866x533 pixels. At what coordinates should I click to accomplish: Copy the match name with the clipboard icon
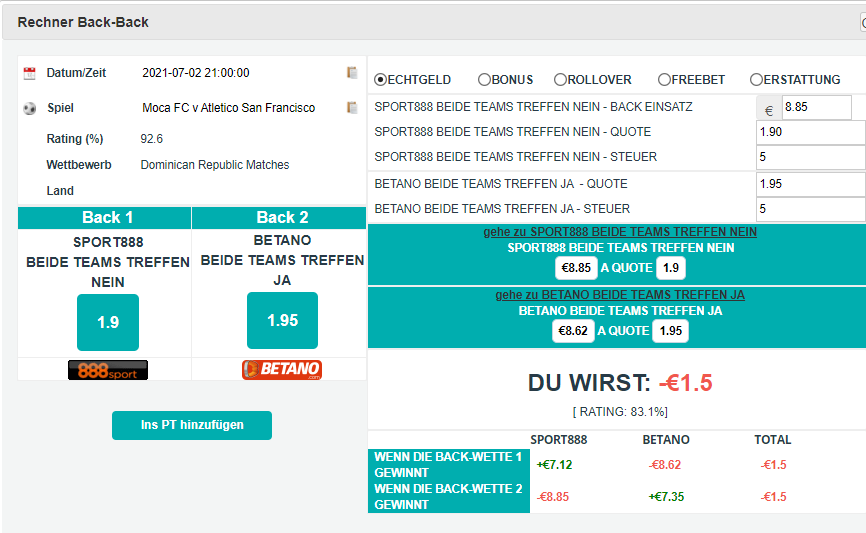coord(352,108)
